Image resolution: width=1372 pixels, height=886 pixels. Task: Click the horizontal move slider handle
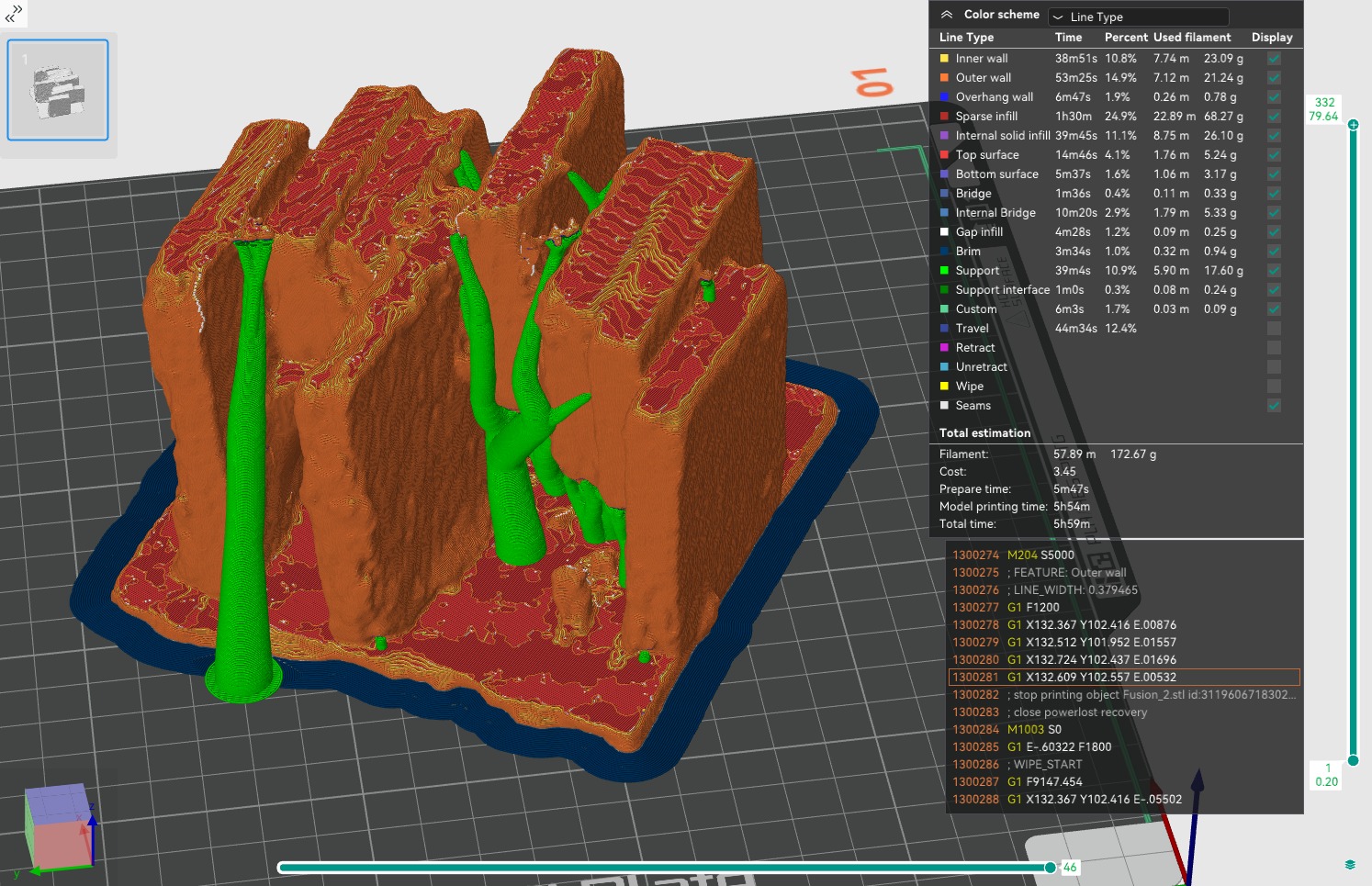pos(1051,868)
